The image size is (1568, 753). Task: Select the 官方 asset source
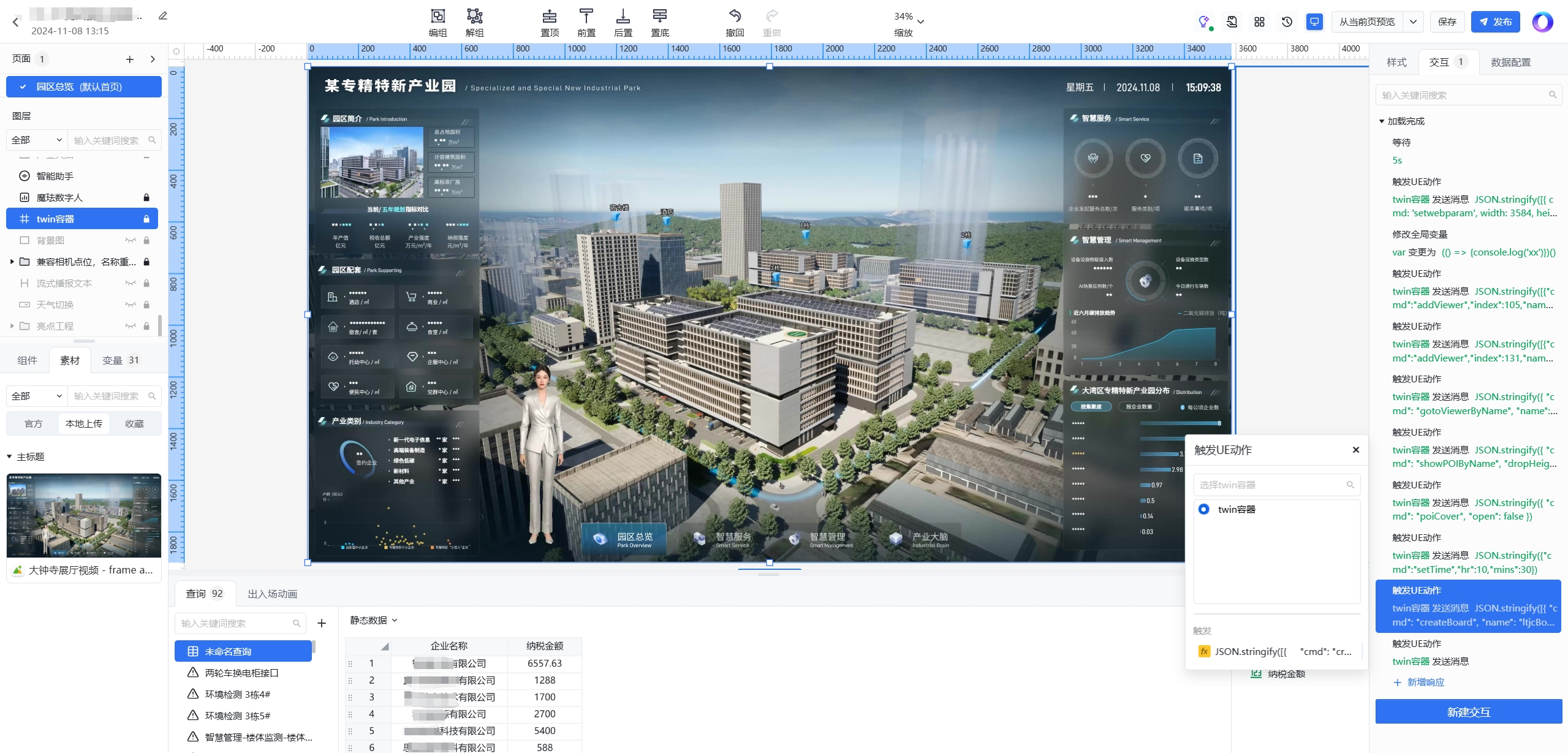point(34,424)
